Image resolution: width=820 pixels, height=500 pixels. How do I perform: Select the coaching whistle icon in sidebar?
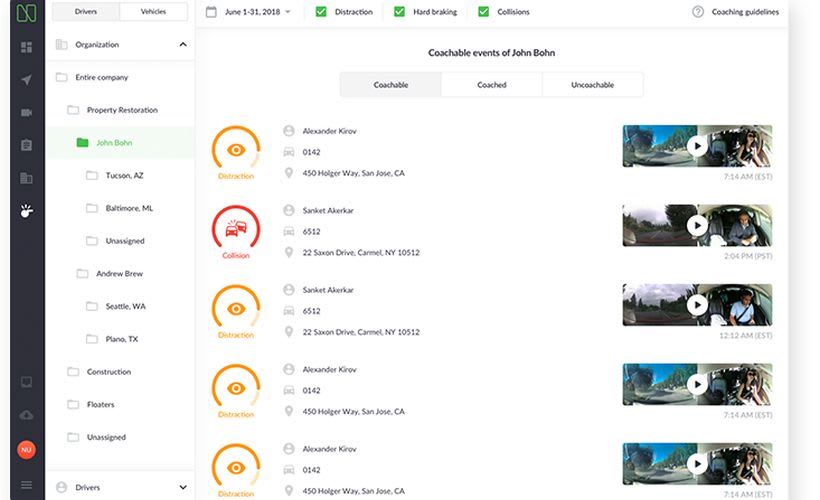coord(26,211)
